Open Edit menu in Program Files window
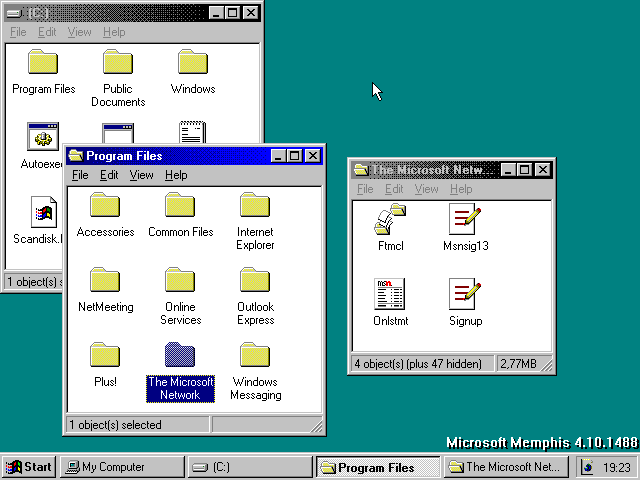 (109, 175)
